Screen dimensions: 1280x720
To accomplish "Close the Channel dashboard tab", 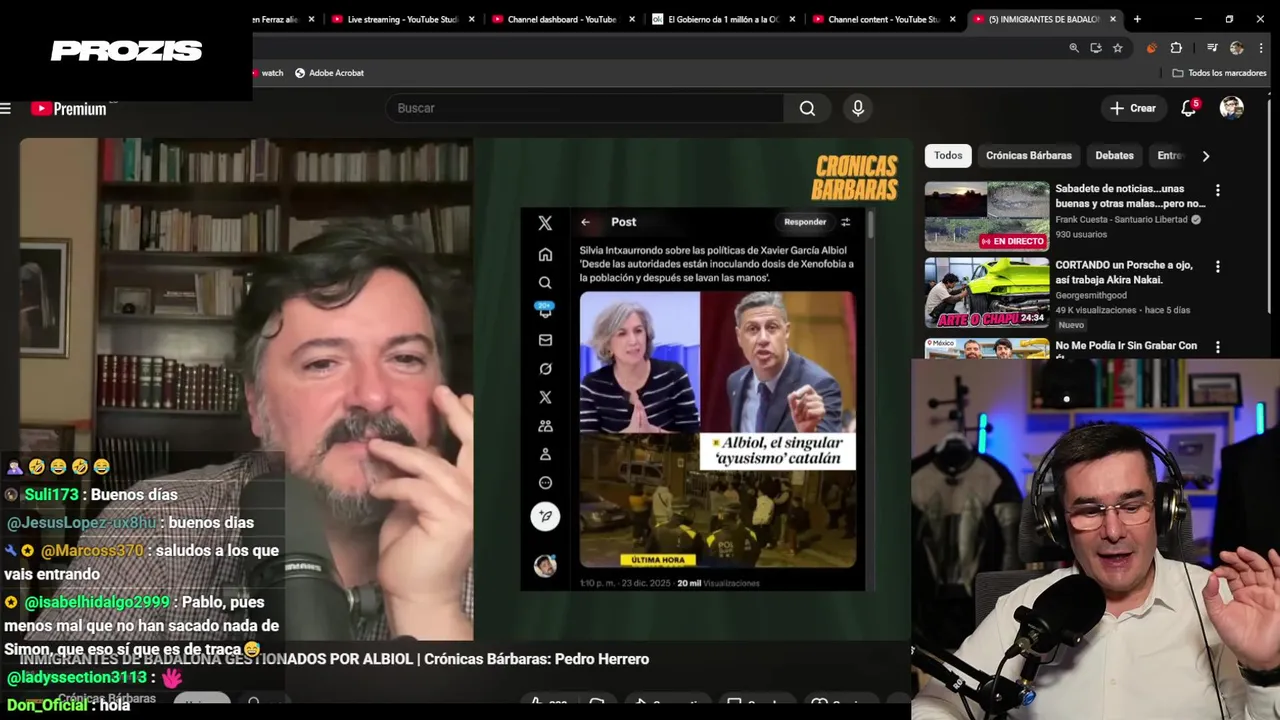I will (631, 19).
